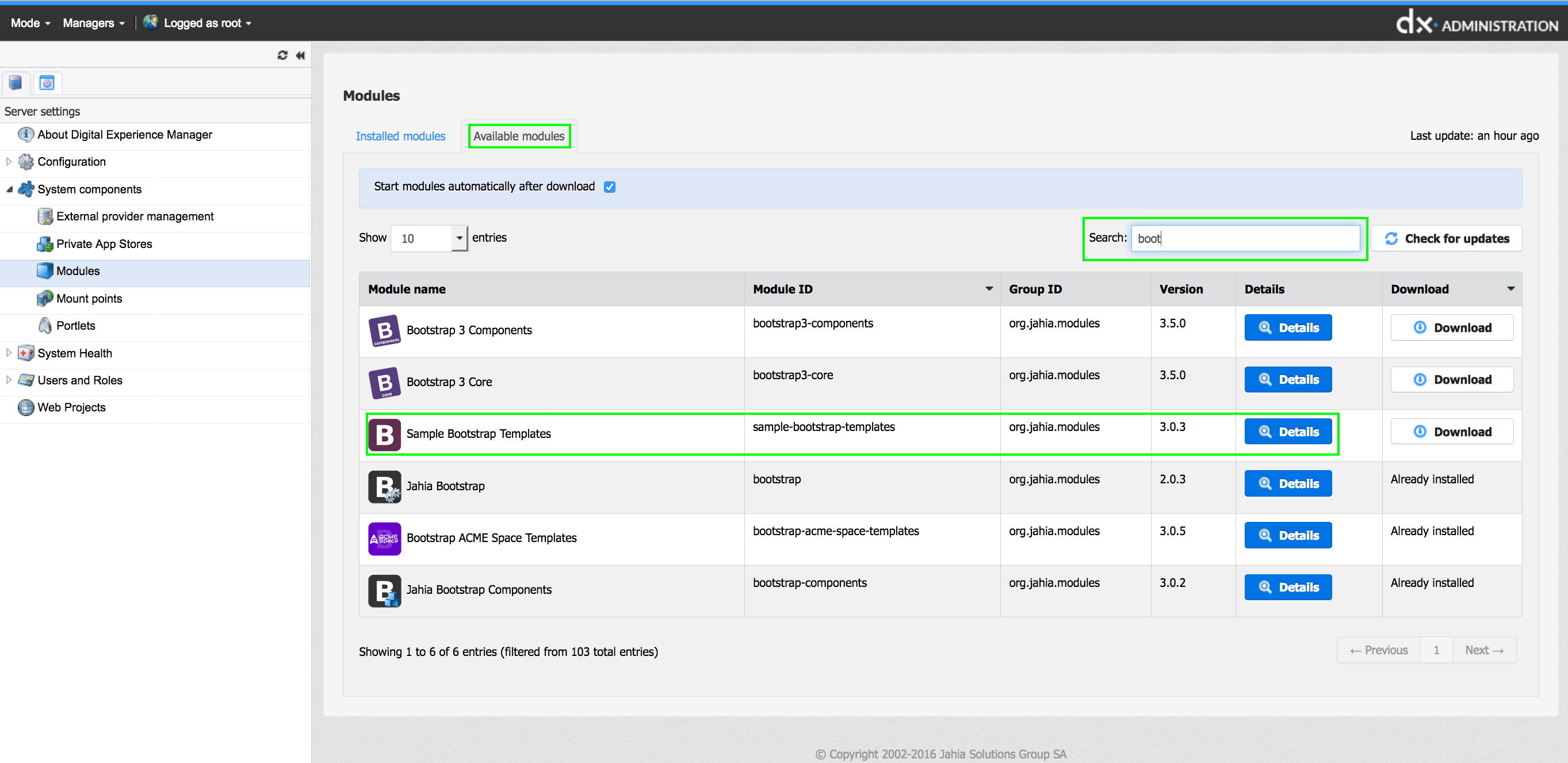Click the Mount points icon
This screenshot has width=1568, height=763.
pos(45,299)
